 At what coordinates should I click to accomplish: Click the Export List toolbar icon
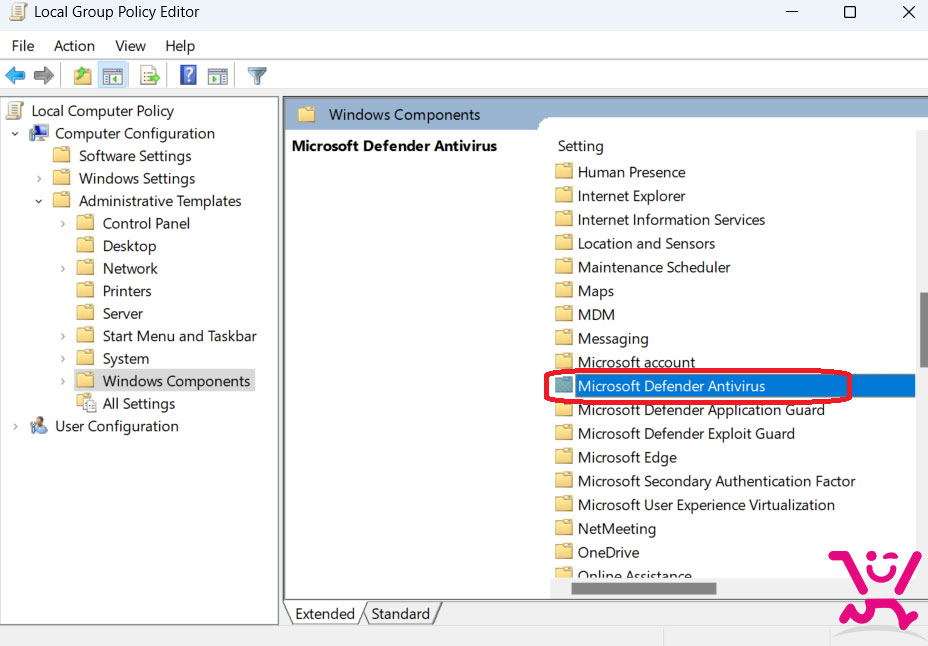pyautogui.click(x=150, y=76)
